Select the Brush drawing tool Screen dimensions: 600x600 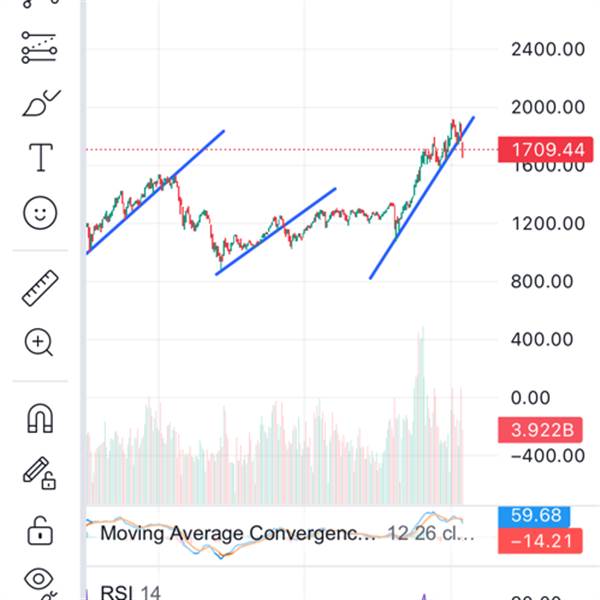point(40,103)
